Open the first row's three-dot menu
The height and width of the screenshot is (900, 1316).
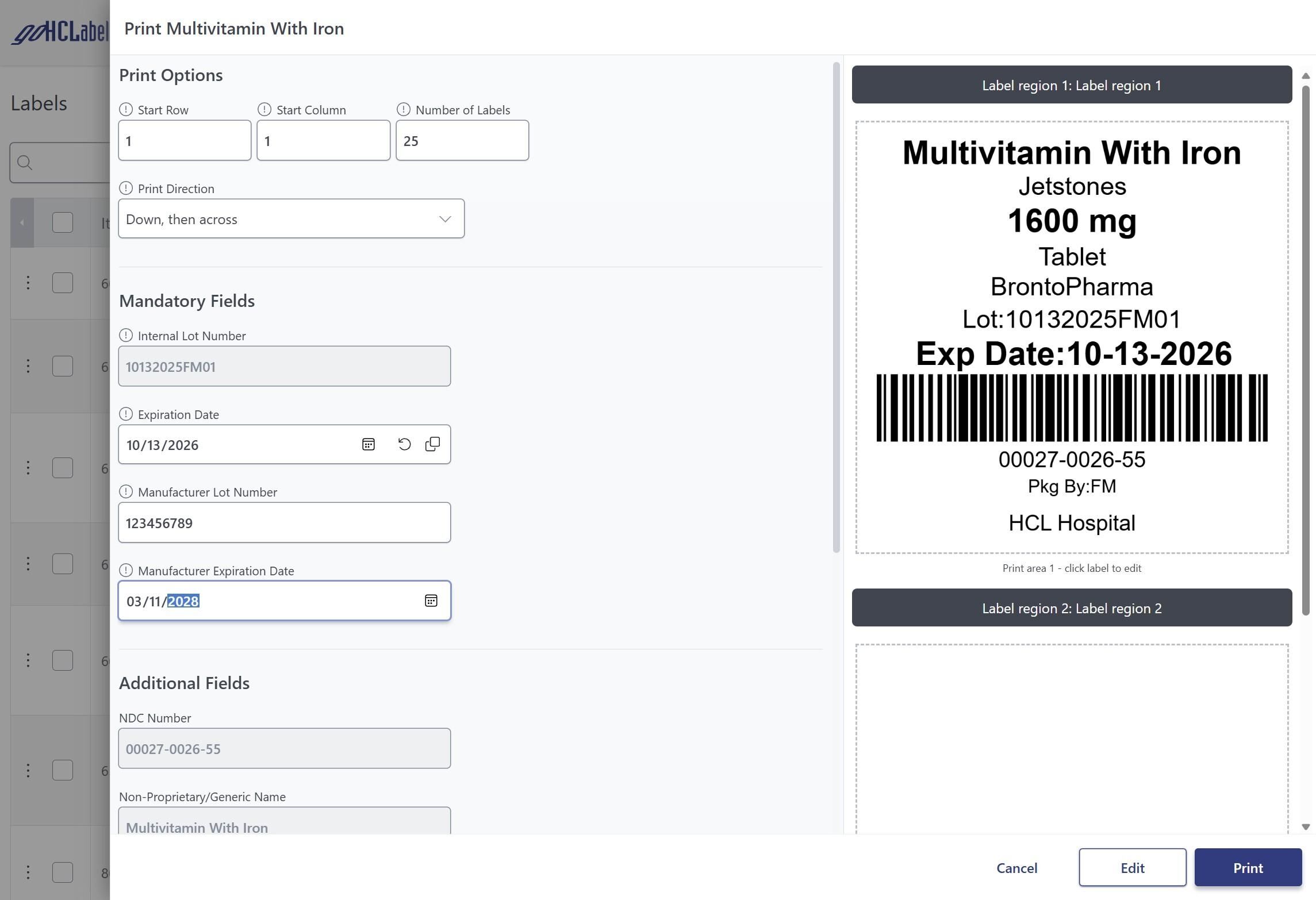(28, 283)
